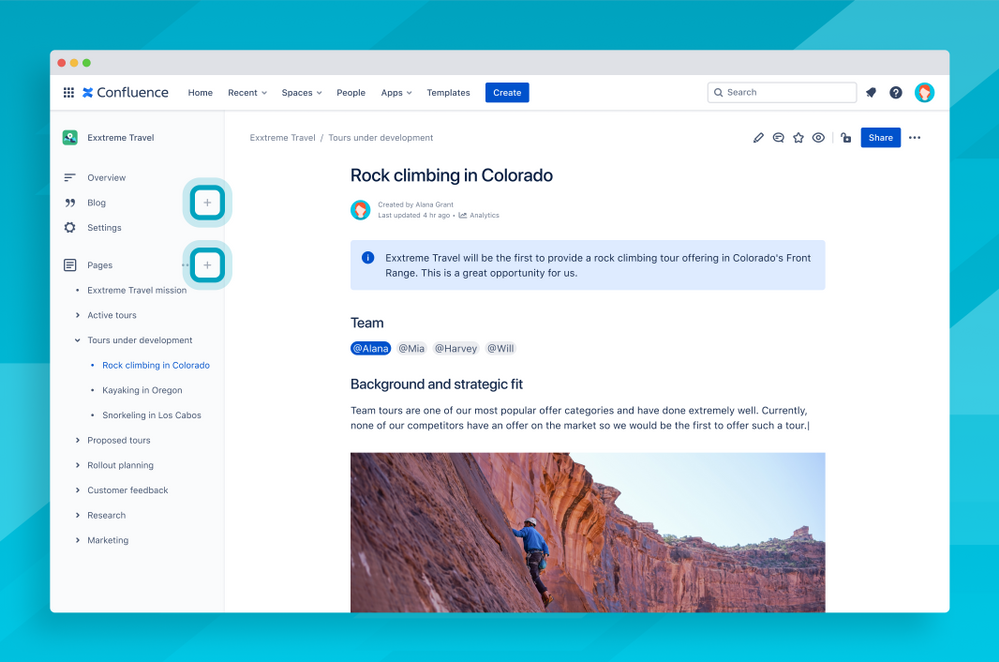Open the Spaces dropdown menu
999x662 pixels.
click(x=301, y=92)
